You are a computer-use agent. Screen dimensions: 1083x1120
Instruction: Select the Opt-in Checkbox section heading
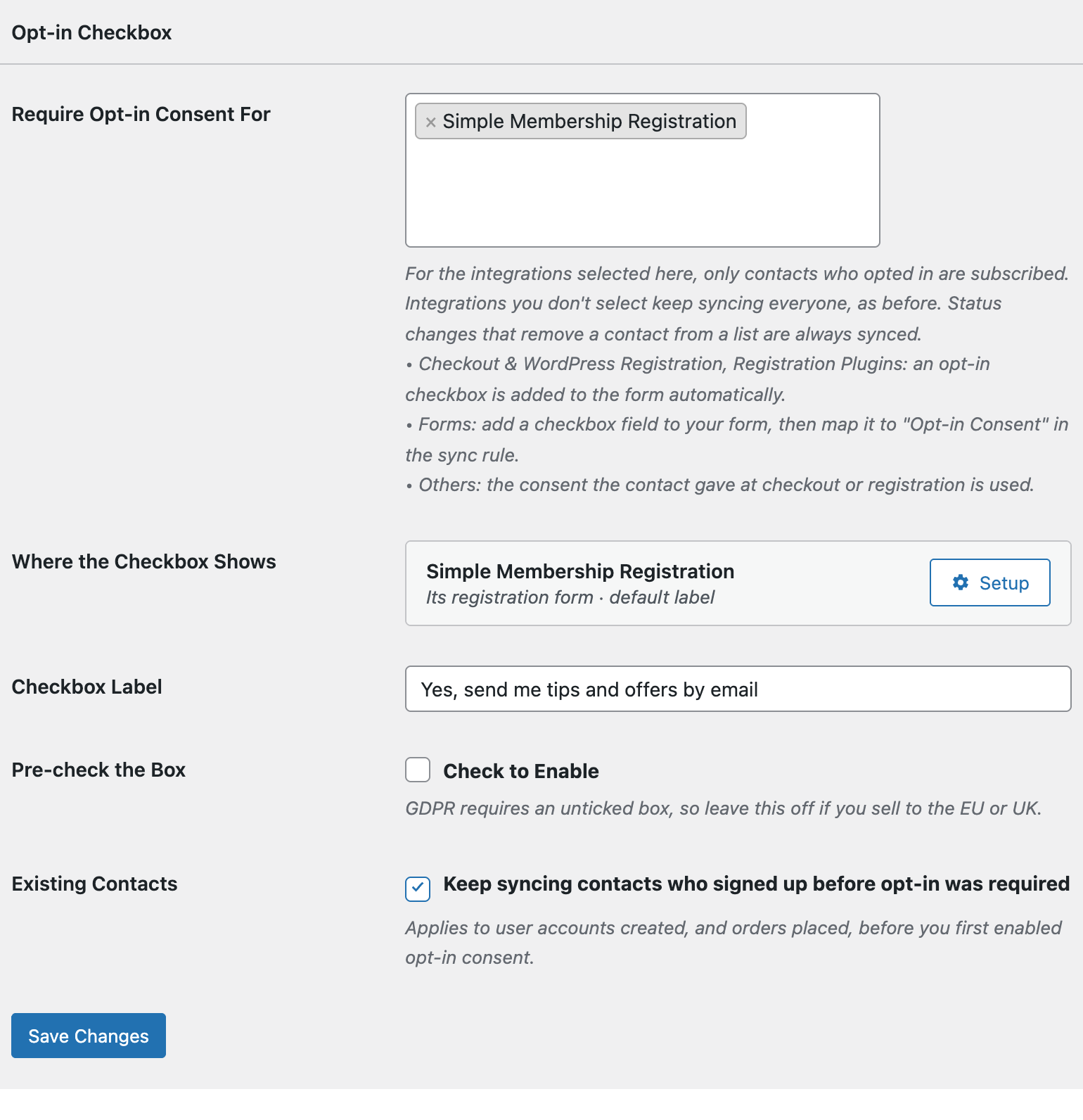92,32
